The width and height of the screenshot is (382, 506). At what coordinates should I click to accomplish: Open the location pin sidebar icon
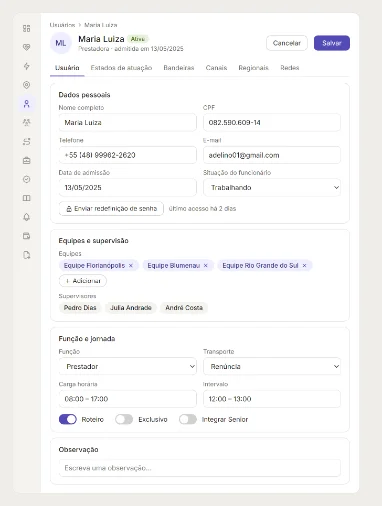[27, 85]
